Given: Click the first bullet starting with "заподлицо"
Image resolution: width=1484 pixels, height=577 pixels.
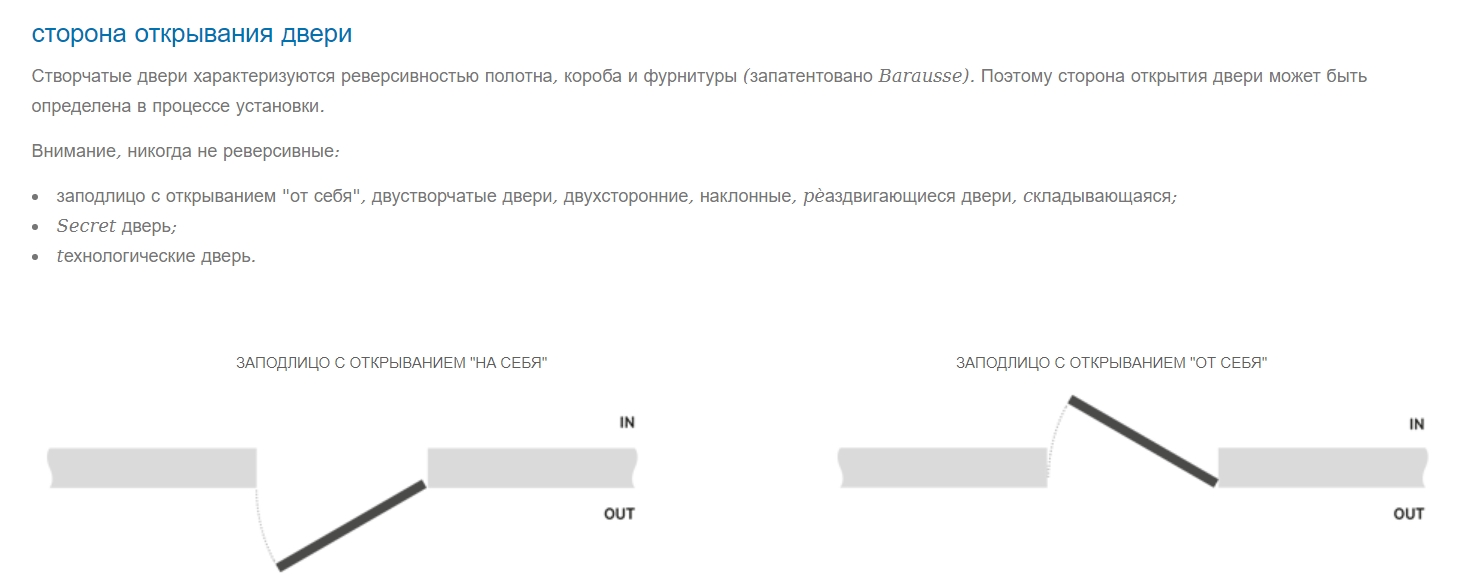Looking at the screenshot, I should [x=616, y=196].
